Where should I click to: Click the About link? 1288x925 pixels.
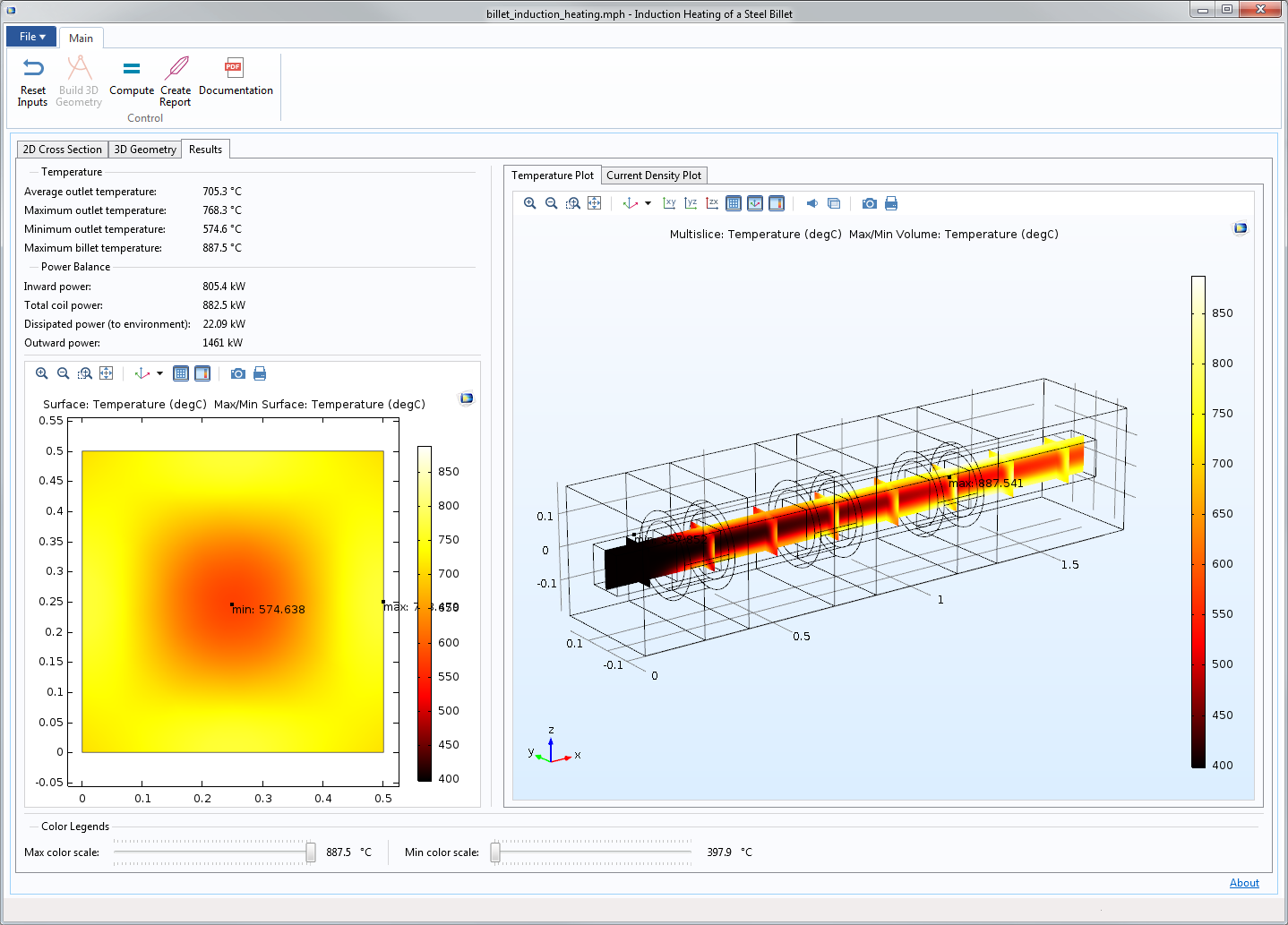coord(1244,883)
